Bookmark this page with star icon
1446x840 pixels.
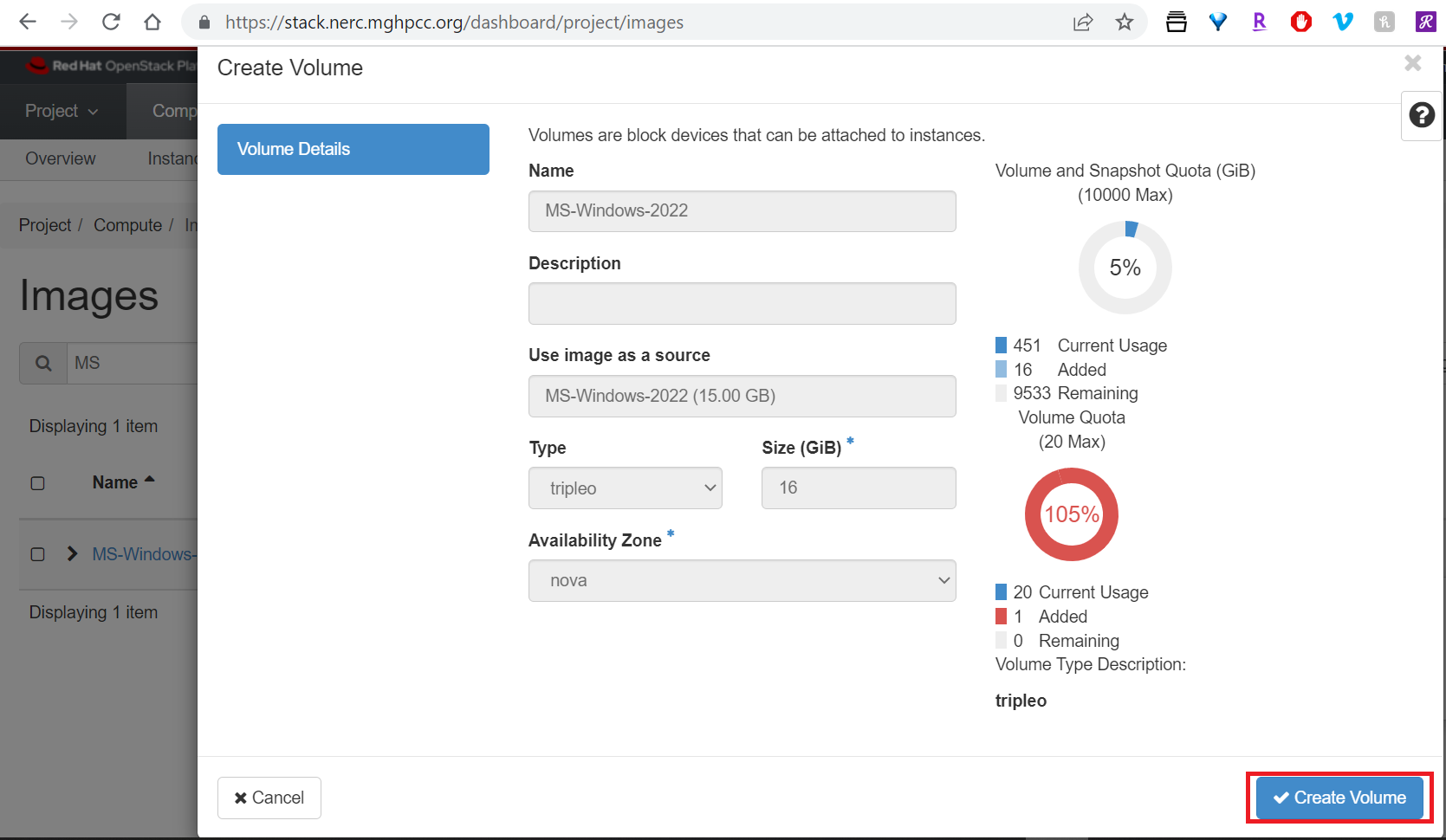pyautogui.click(x=1125, y=23)
